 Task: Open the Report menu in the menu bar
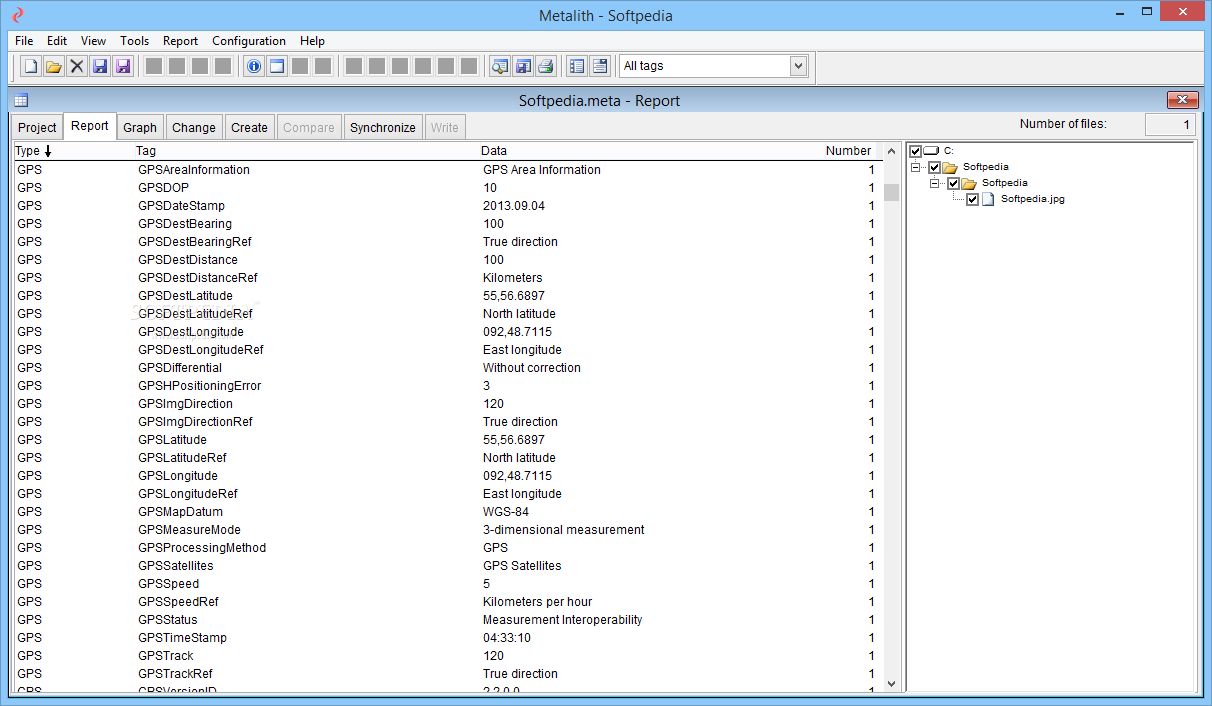[180, 41]
